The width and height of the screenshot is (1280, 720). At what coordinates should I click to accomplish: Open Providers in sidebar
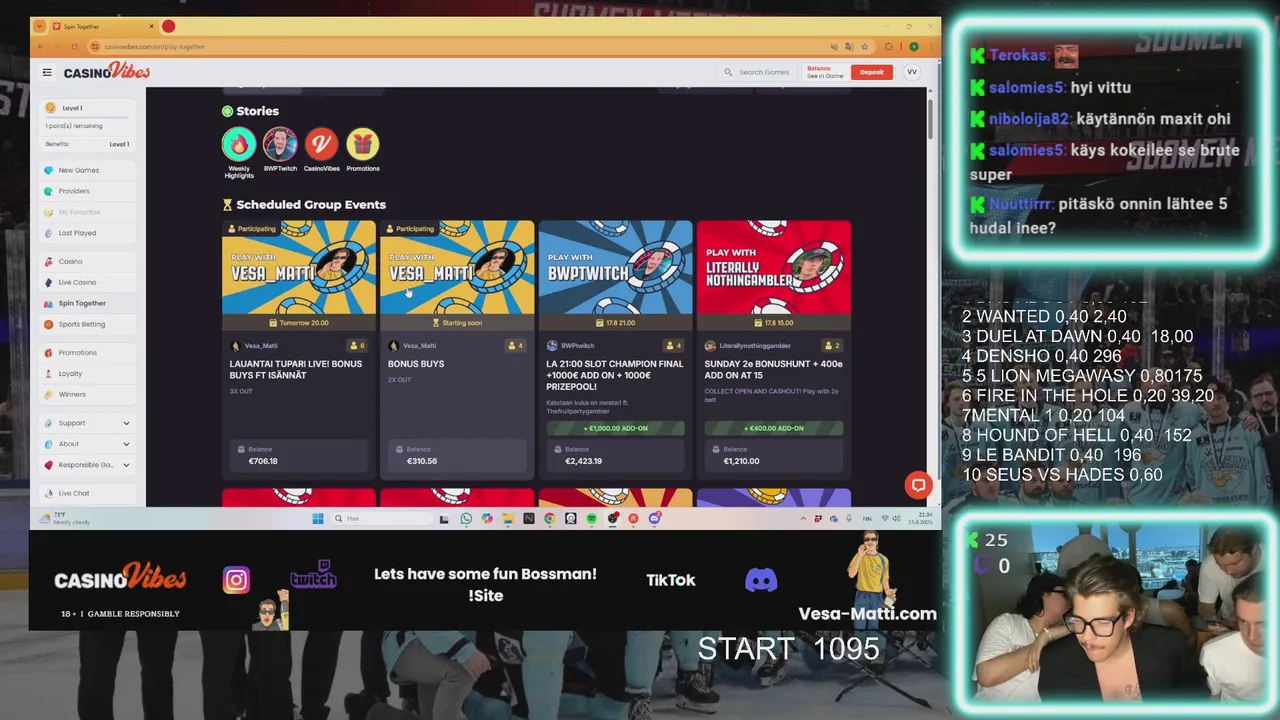pos(88,191)
